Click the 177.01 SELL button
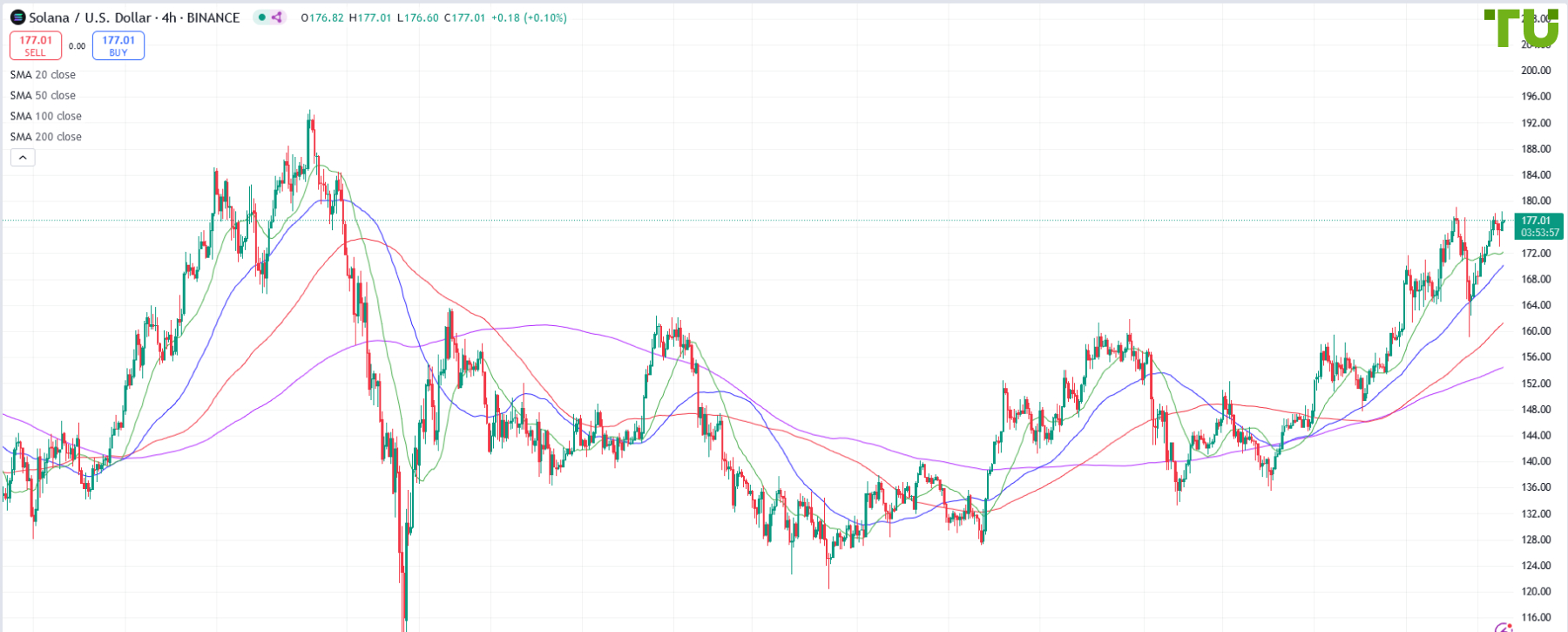Viewport: 1568px width, 632px height. click(36, 45)
